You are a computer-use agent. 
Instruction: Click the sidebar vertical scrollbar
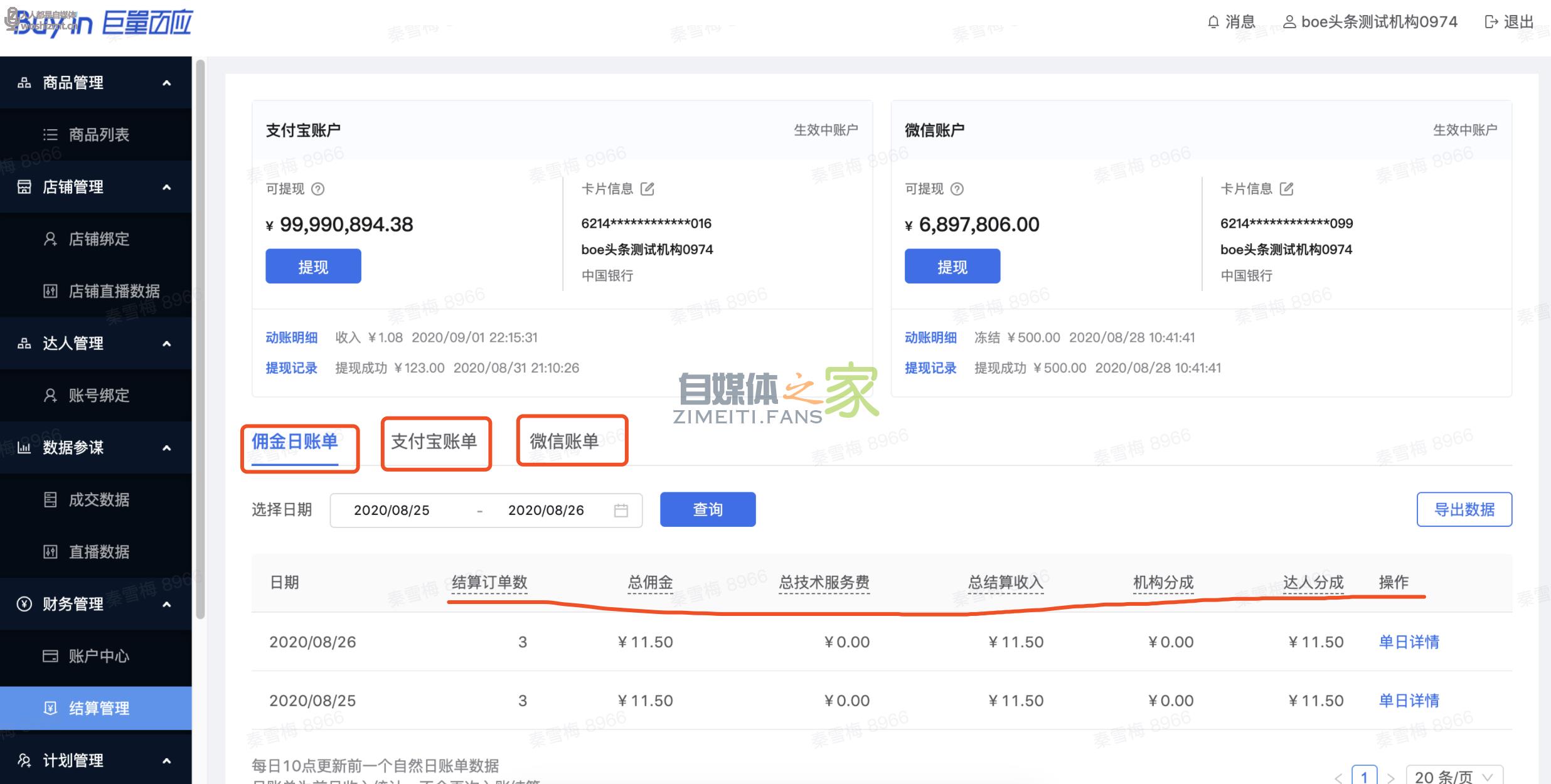(200, 339)
